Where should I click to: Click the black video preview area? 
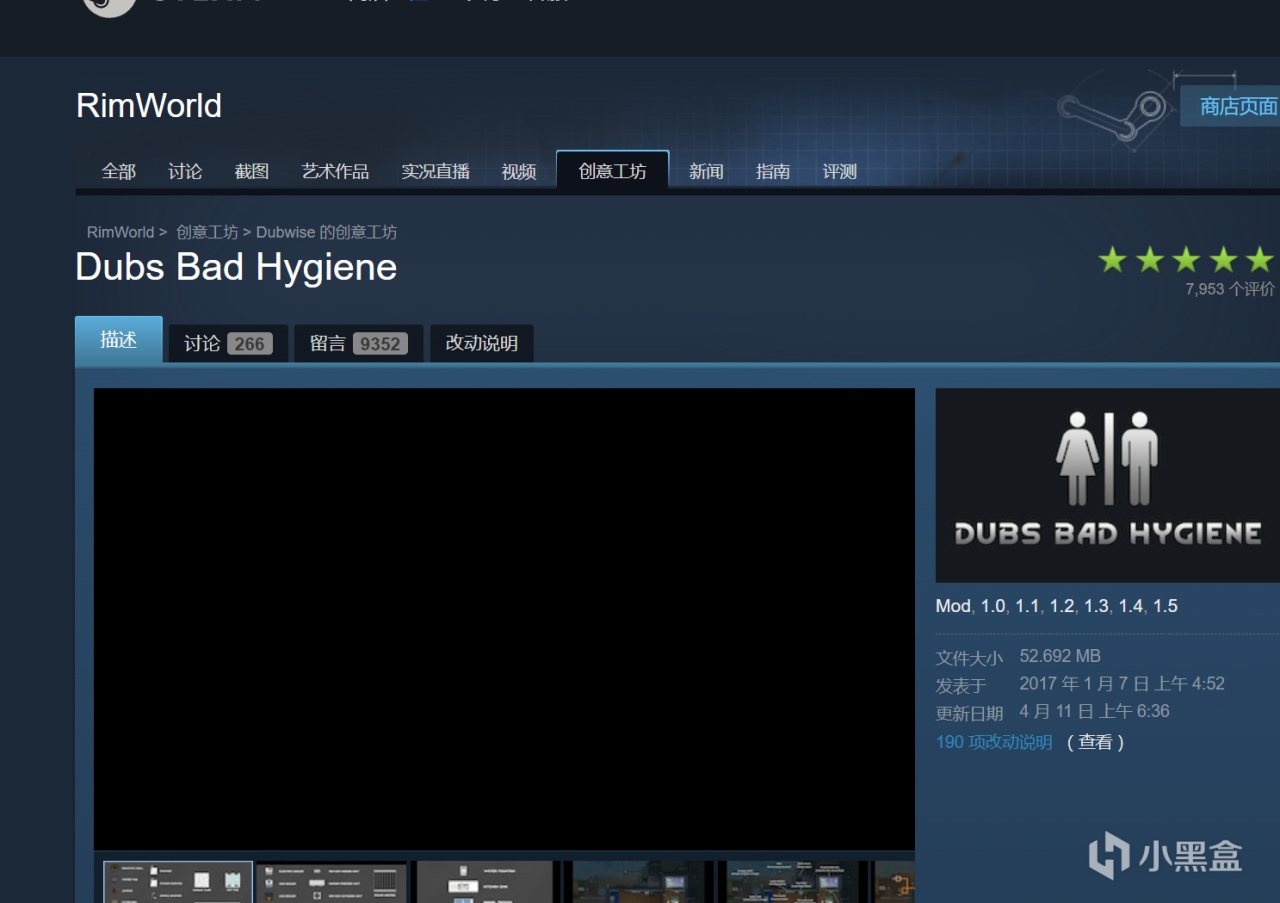[504, 619]
